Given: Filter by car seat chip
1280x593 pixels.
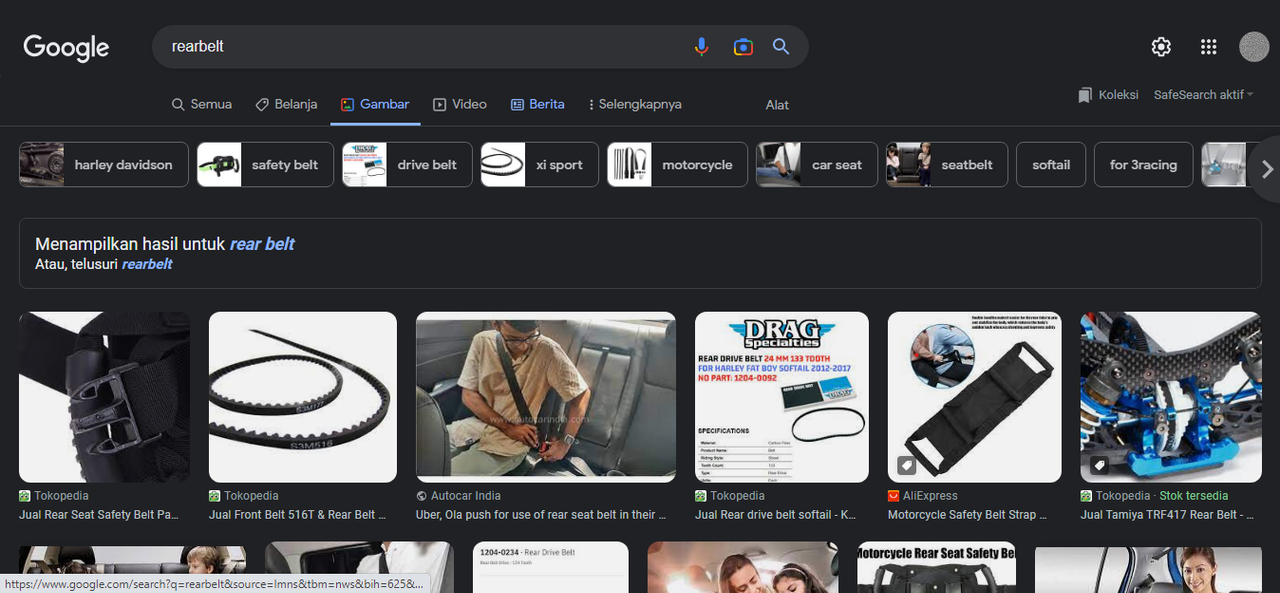Looking at the screenshot, I should 817,165.
